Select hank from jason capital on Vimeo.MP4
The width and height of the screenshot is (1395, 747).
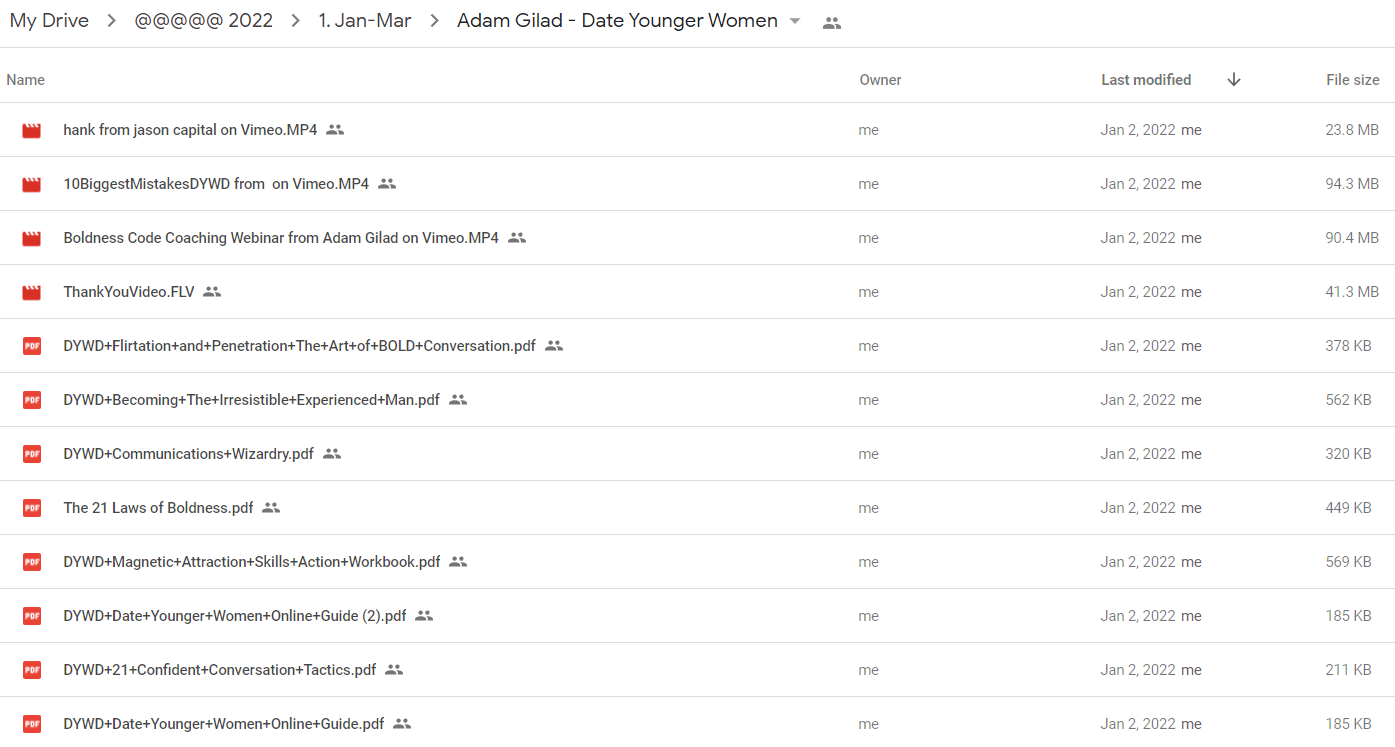[x=190, y=130]
